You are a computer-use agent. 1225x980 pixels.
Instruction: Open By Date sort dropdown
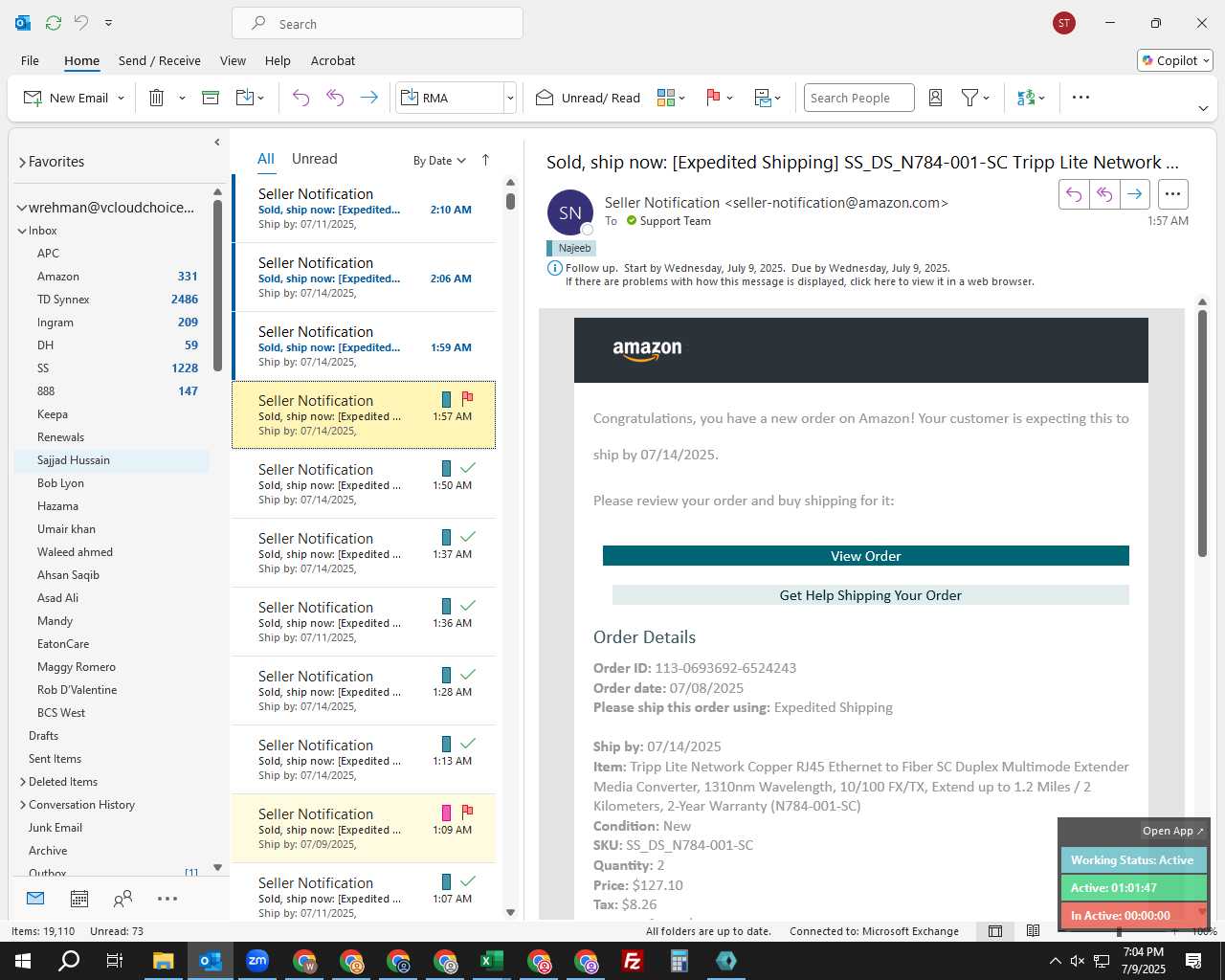tap(439, 161)
